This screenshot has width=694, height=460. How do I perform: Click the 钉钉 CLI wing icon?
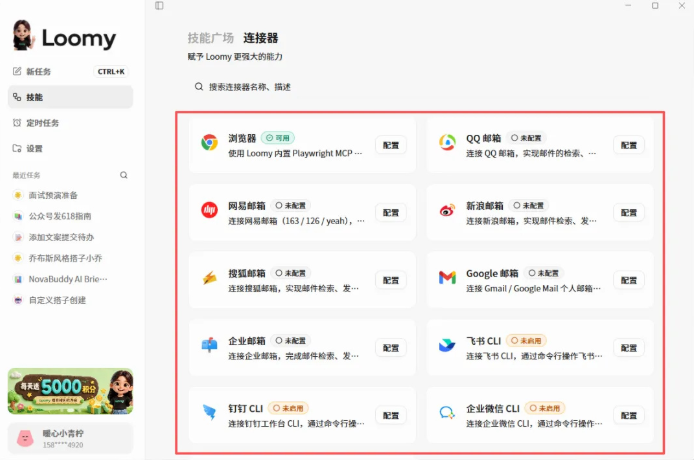point(209,412)
